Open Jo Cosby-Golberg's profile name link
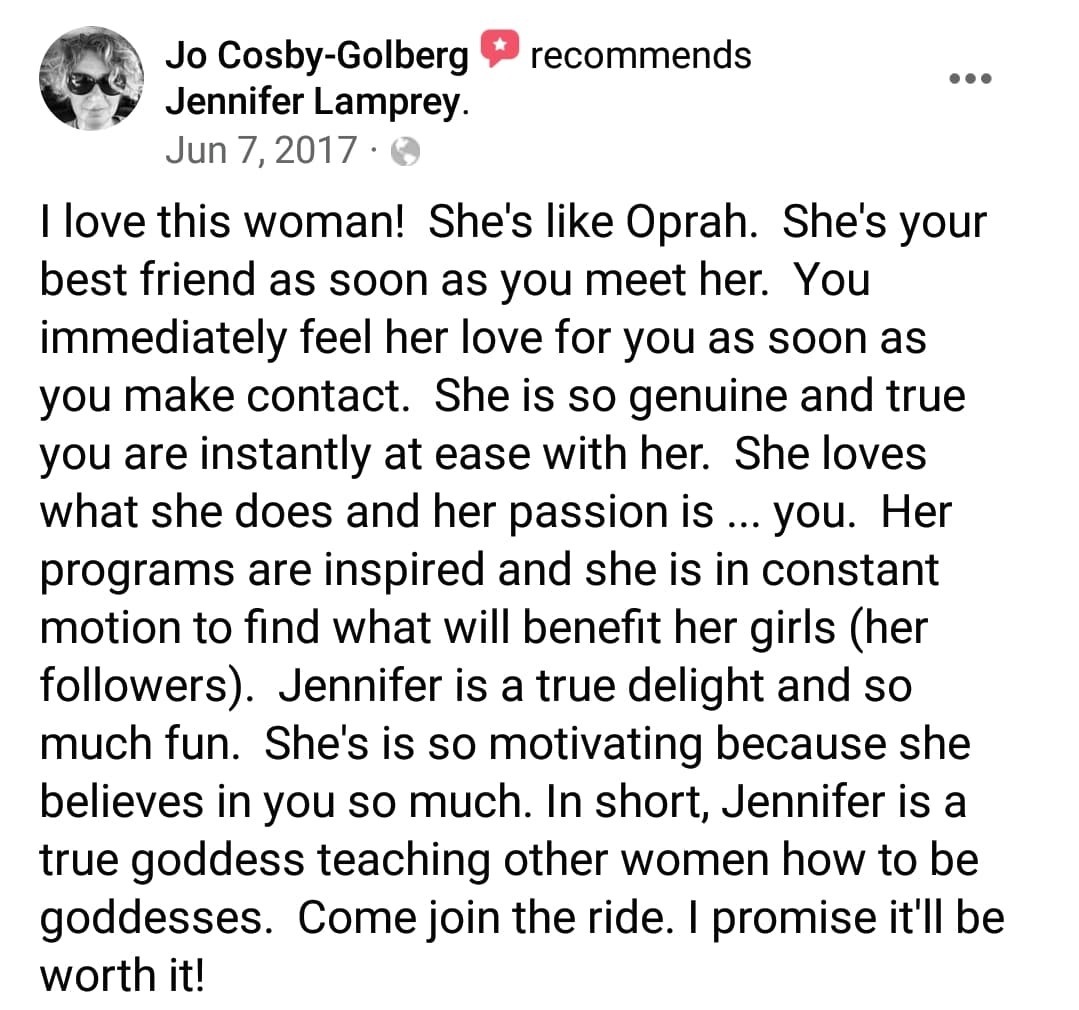1079x1010 pixels. point(317,55)
